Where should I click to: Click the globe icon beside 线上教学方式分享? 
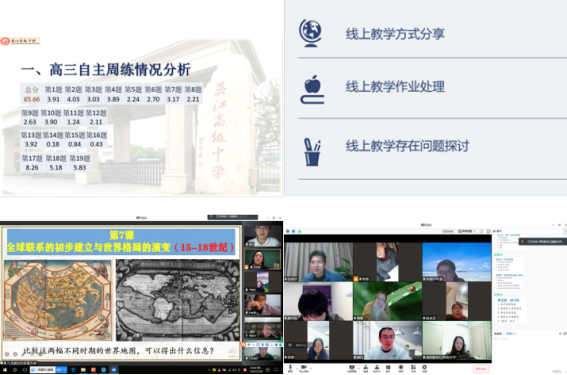310,33
